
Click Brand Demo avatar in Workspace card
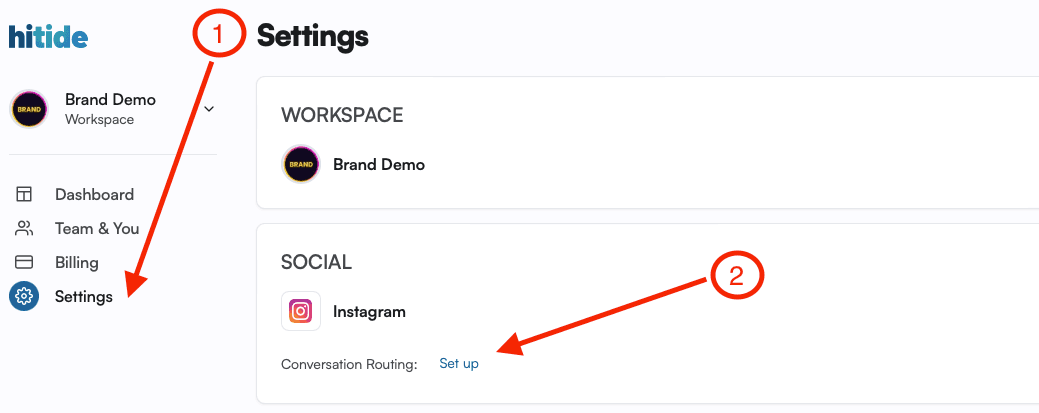click(x=301, y=164)
